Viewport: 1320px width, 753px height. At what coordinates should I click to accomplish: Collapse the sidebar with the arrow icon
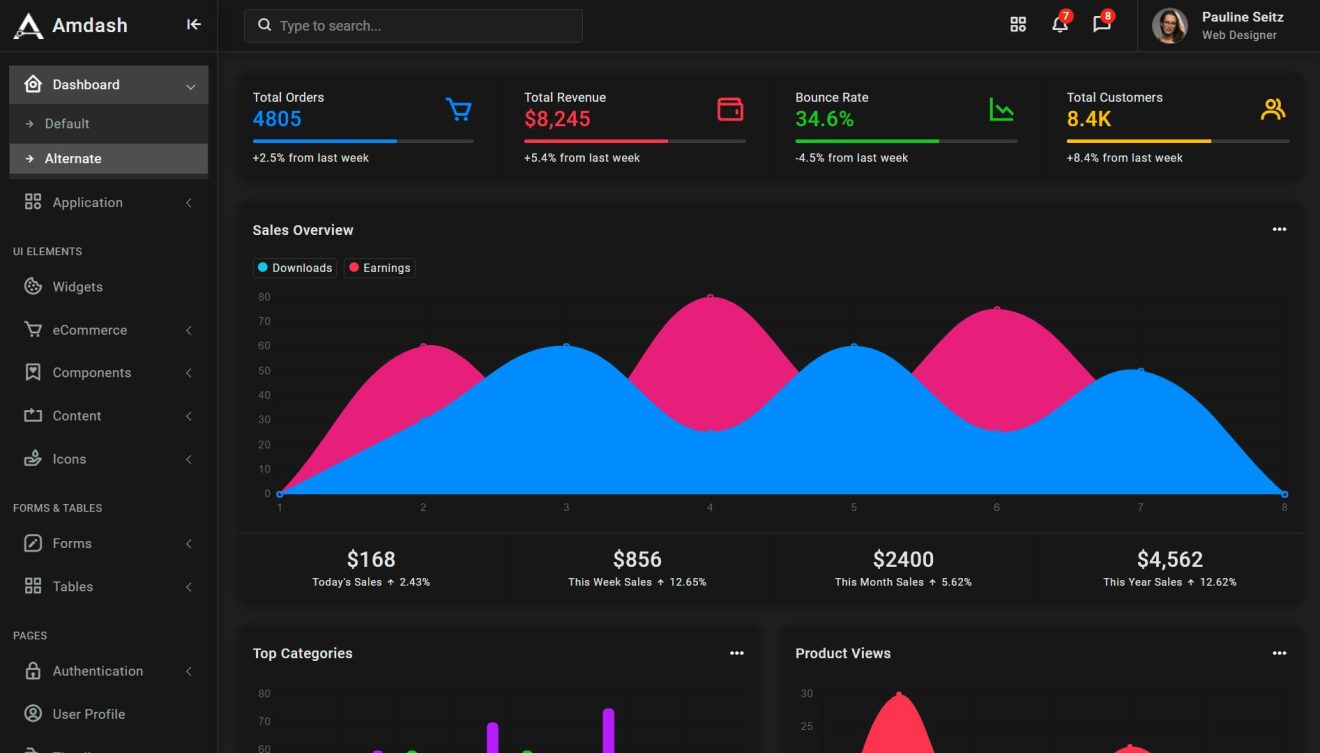click(194, 24)
